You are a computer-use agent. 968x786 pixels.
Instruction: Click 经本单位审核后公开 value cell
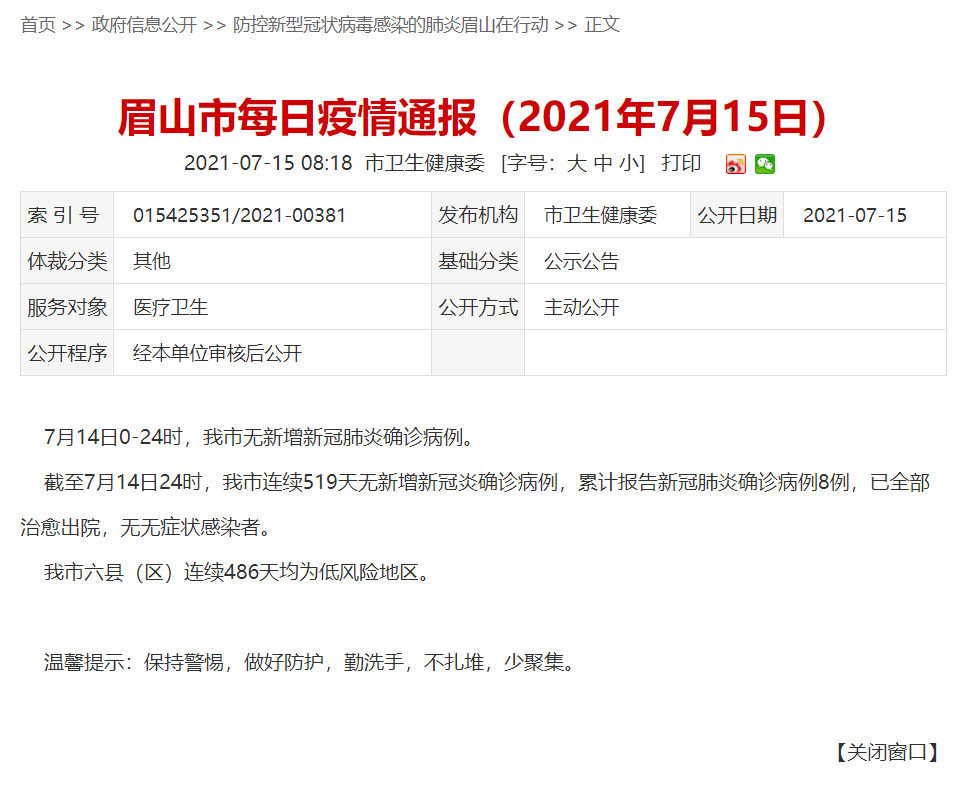point(272,353)
